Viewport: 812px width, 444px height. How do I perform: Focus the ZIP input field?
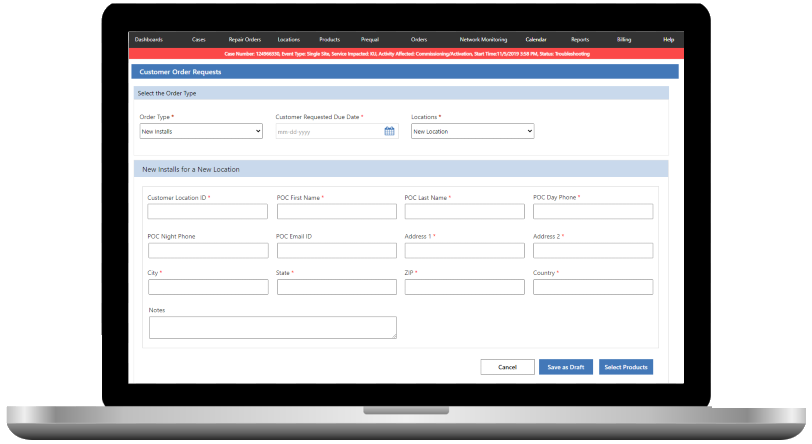(x=464, y=287)
